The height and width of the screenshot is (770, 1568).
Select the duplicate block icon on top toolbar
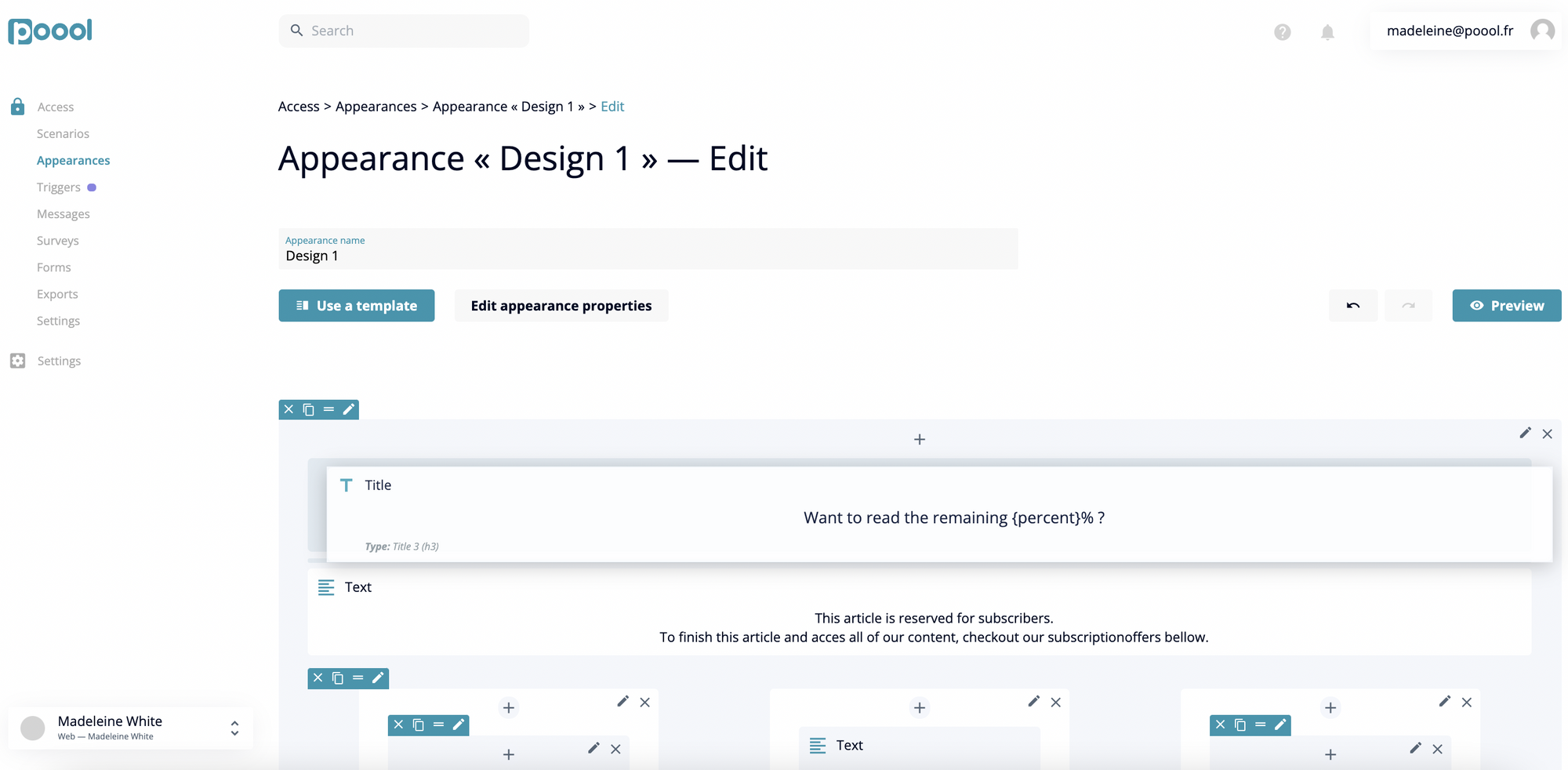point(308,409)
